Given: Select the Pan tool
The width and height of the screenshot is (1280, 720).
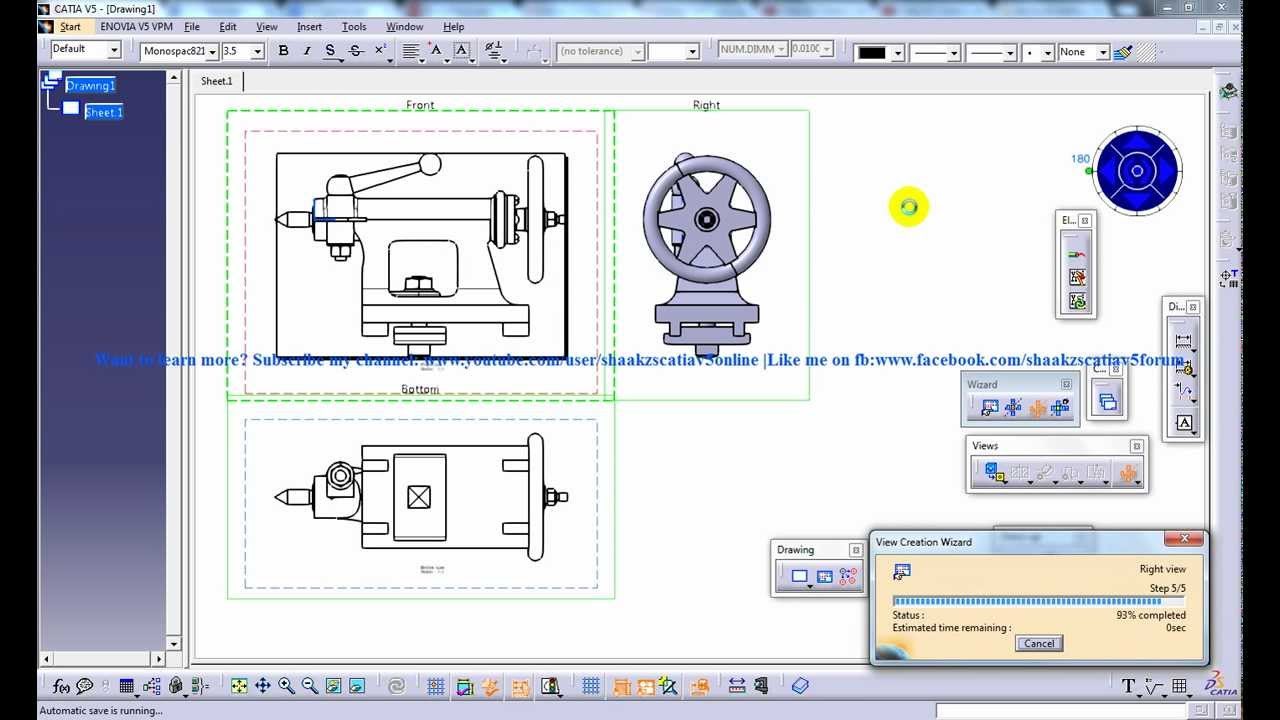Looking at the screenshot, I should coord(263,686).
